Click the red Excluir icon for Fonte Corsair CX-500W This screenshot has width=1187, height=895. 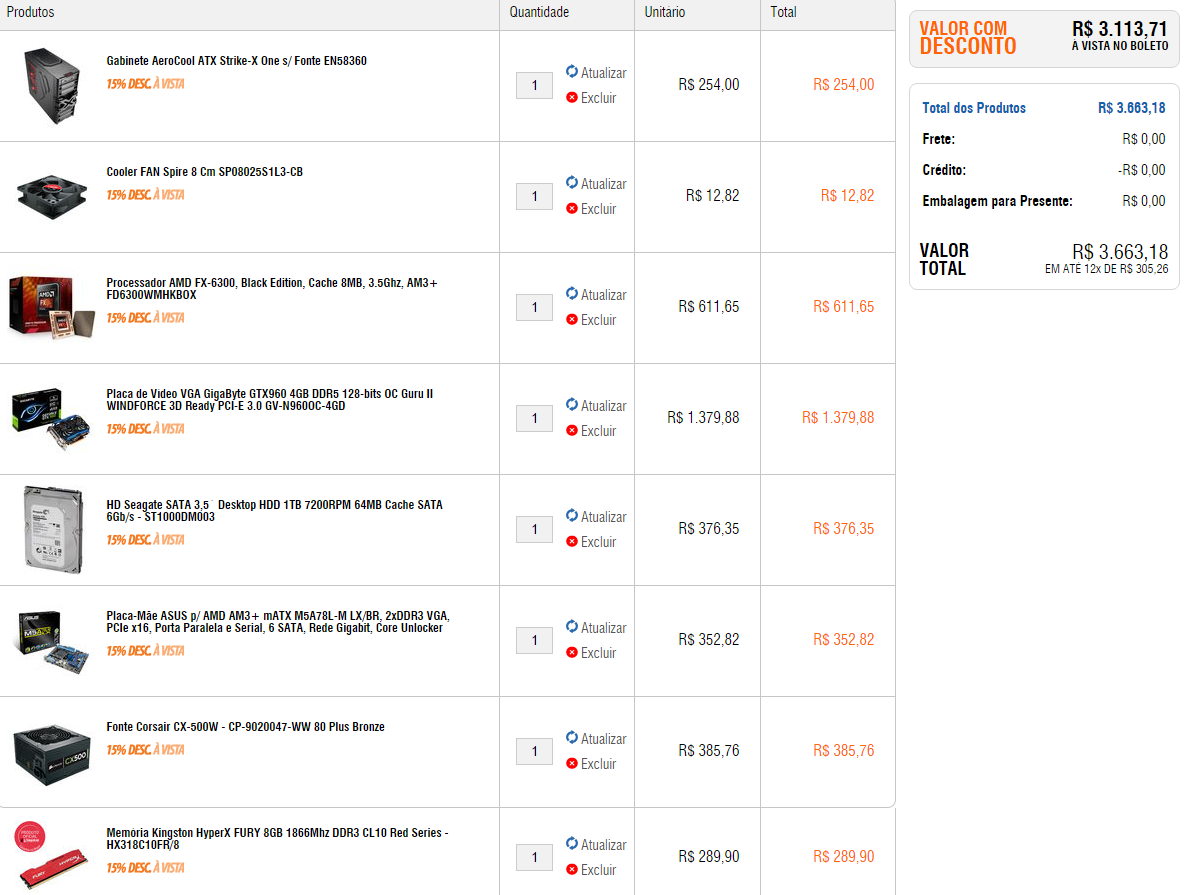pyautogui.click(x=572, y=763)
